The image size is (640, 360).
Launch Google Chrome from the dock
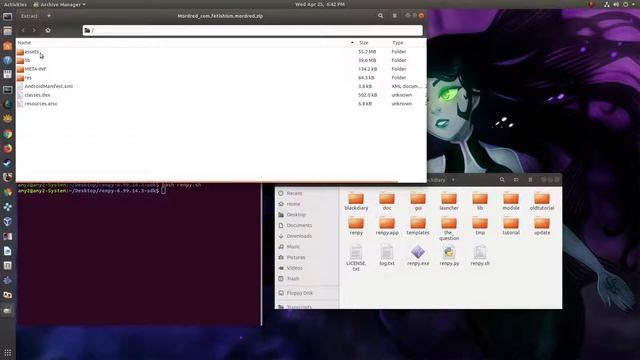pyautogui.click(x=7, y=134)
